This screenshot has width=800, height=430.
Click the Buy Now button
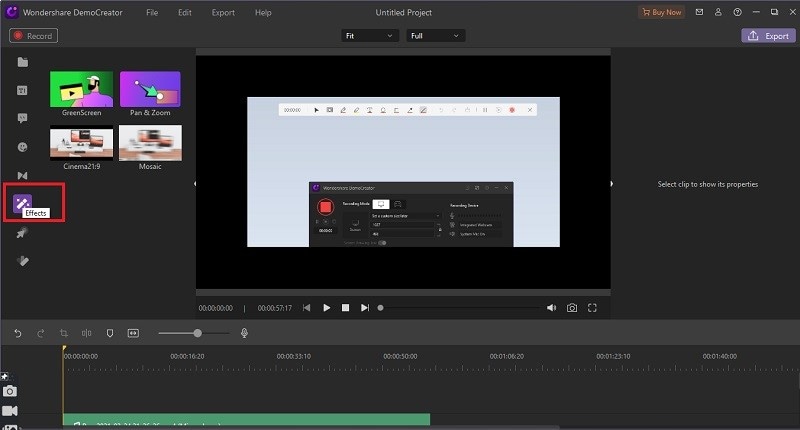[x=661, y=12]
